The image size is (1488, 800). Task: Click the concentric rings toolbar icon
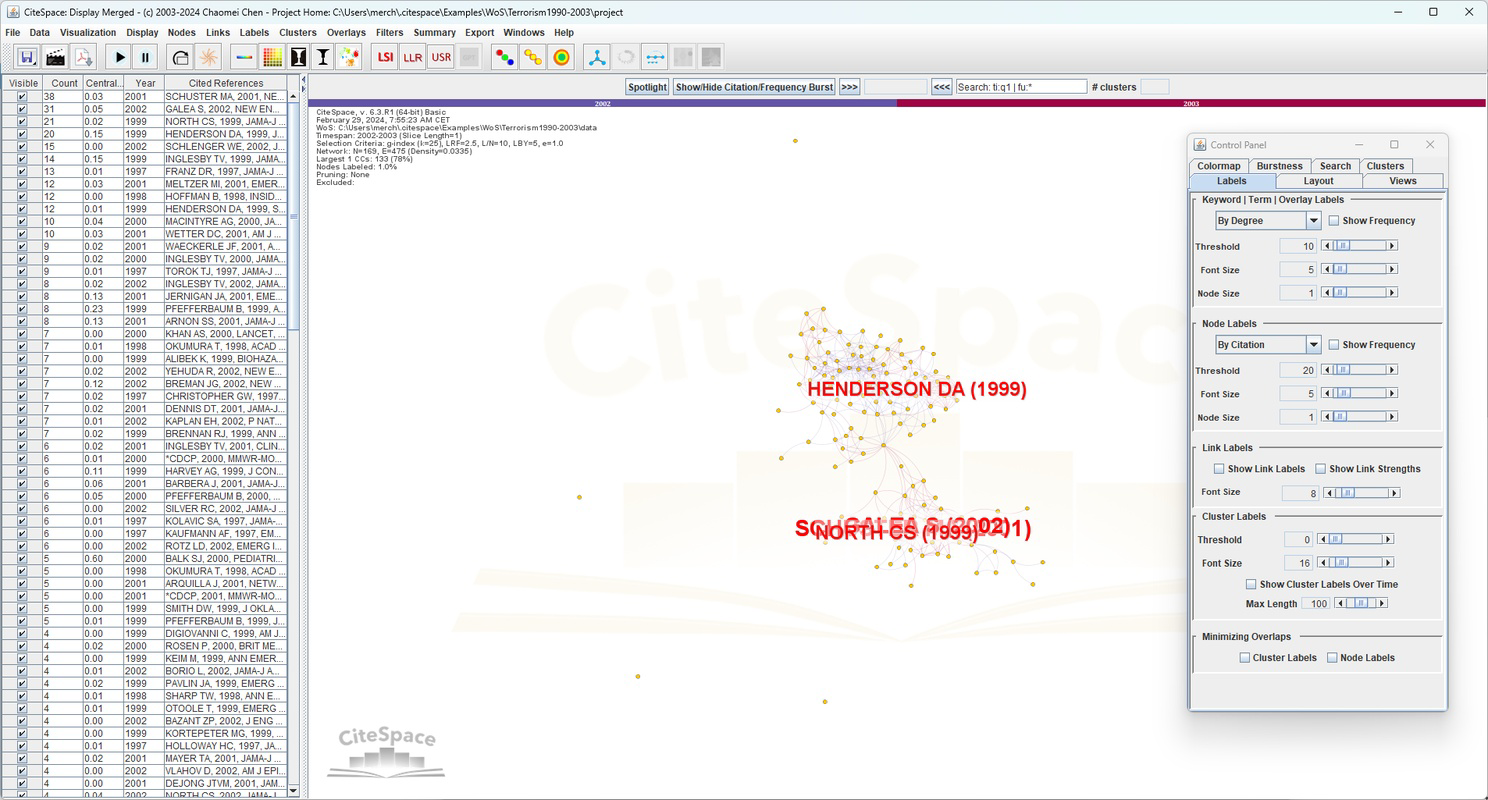click(561, 57)
